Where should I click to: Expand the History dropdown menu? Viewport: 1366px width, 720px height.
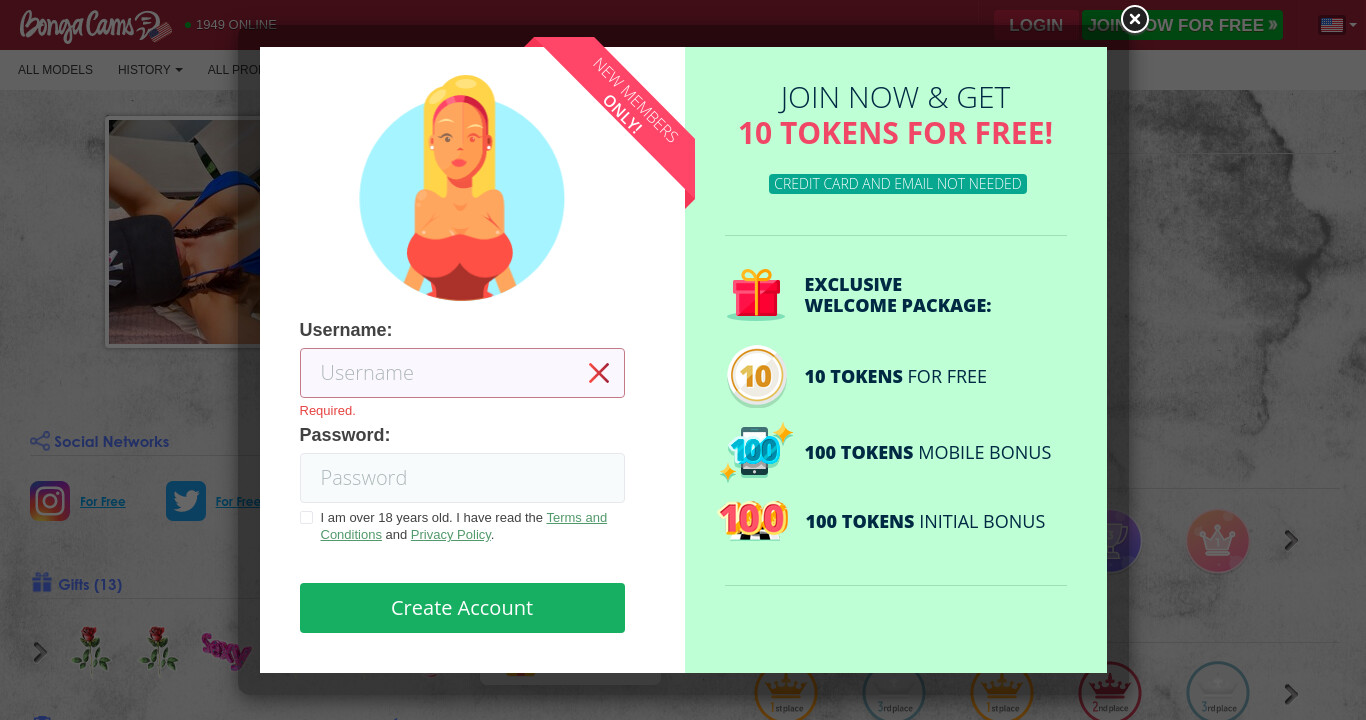tap(150, 70)
